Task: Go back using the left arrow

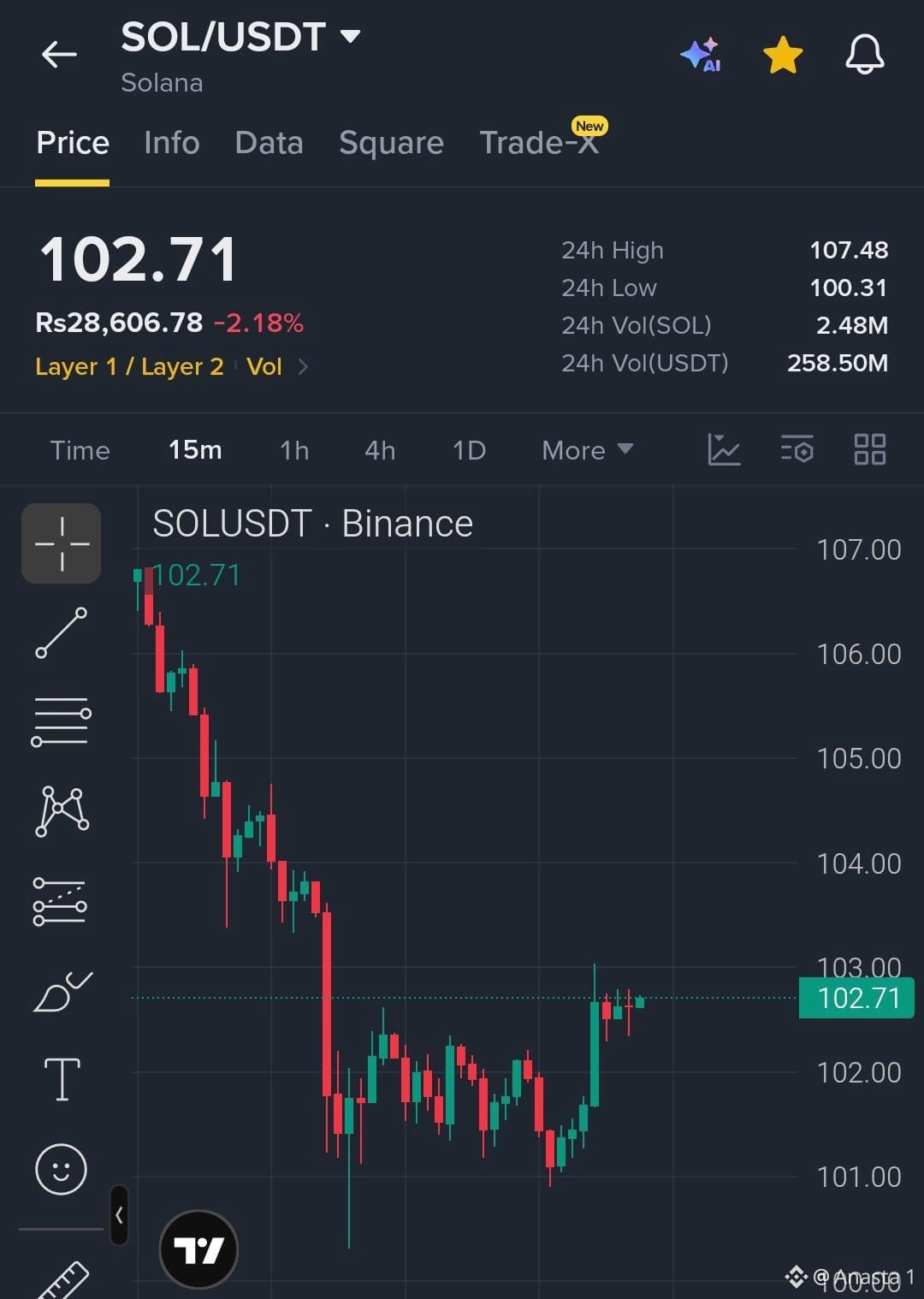Action: click(x=59, y=55)
